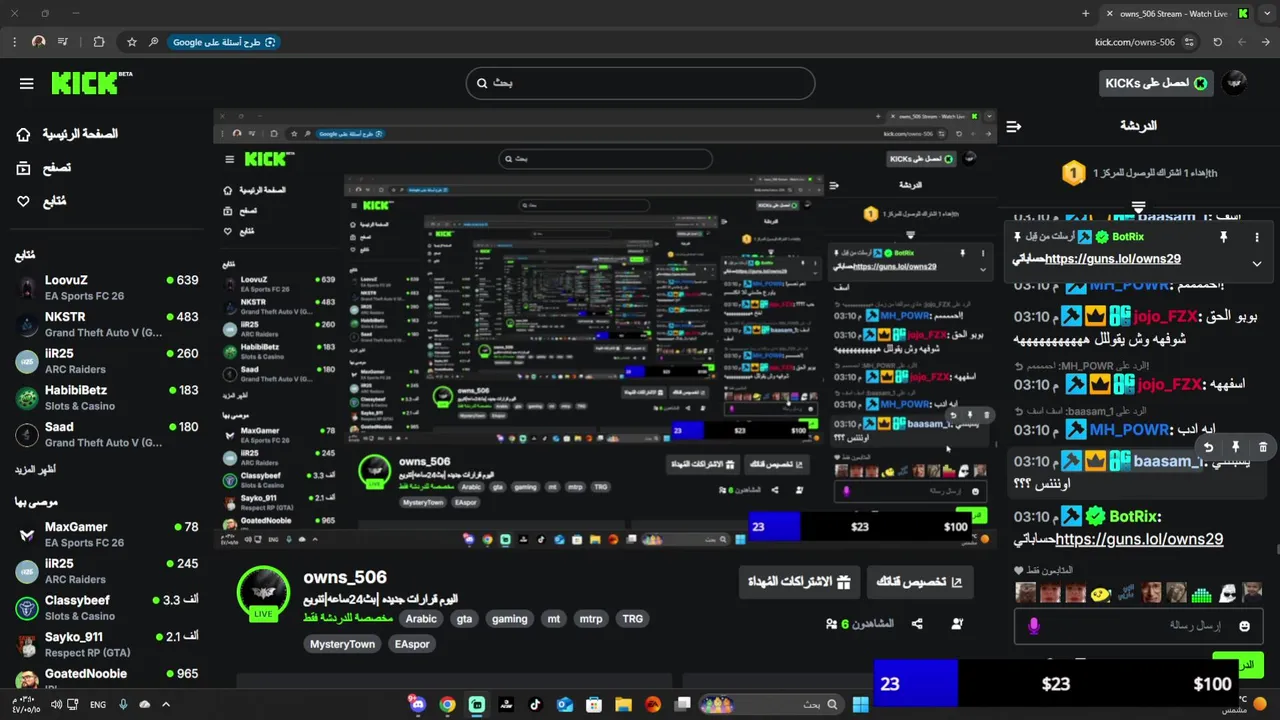The image size is (1280, 720).
Task: Click the chat message field إرسال رسالة
Action: 1138,626
